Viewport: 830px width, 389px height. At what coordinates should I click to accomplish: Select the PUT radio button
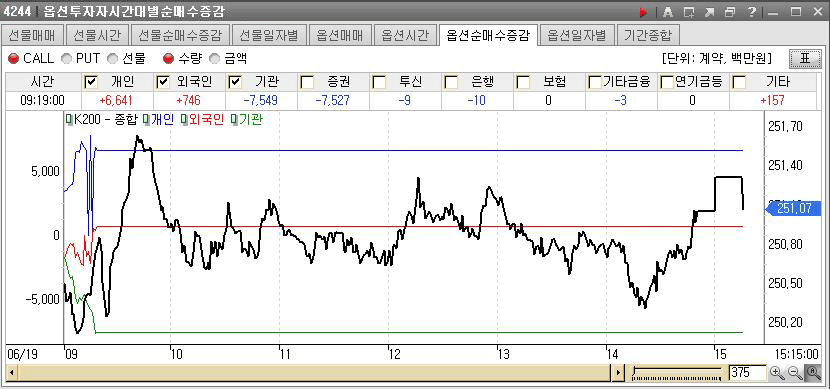67,58
